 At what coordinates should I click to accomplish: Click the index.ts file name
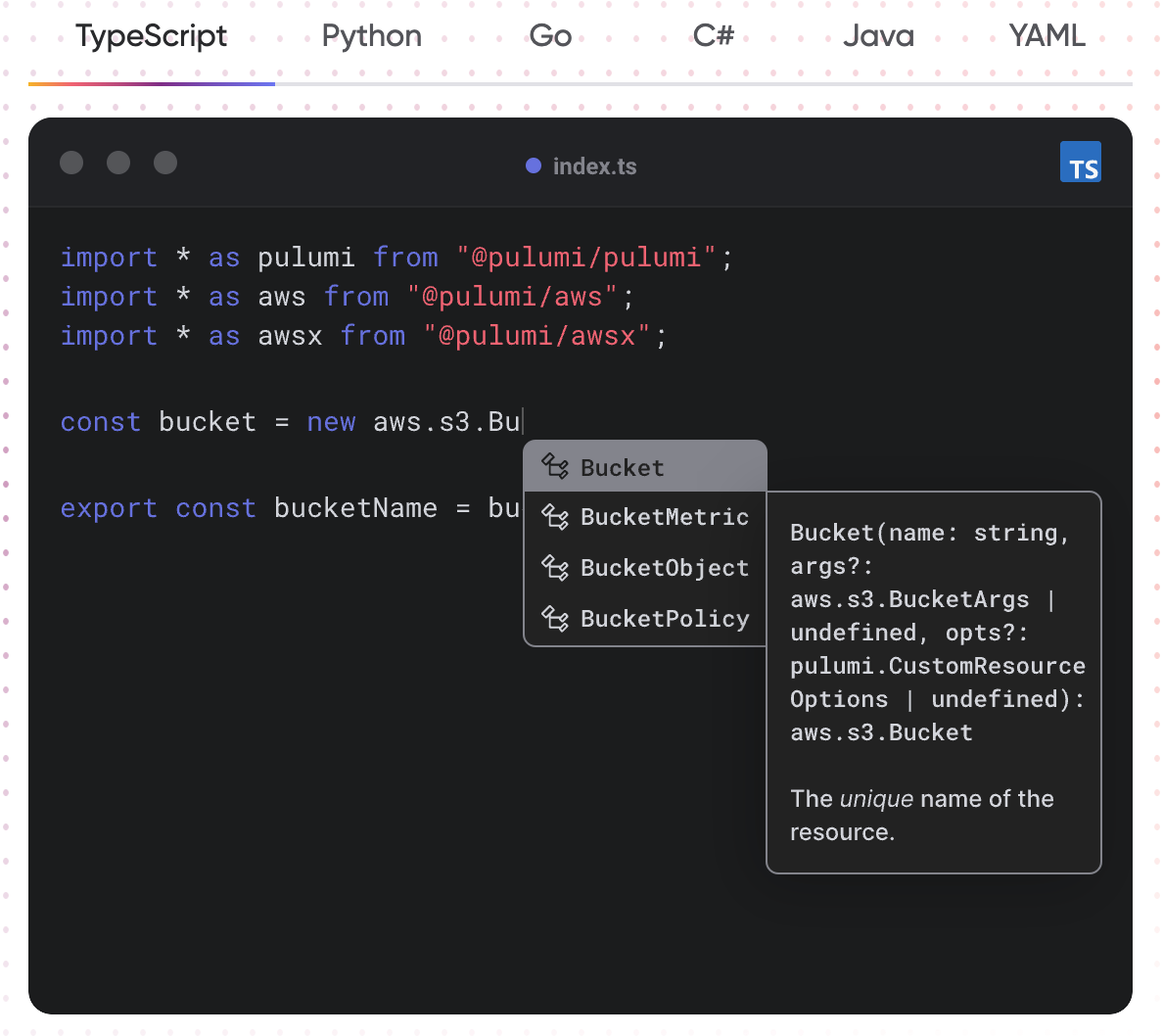coord(595,166)
